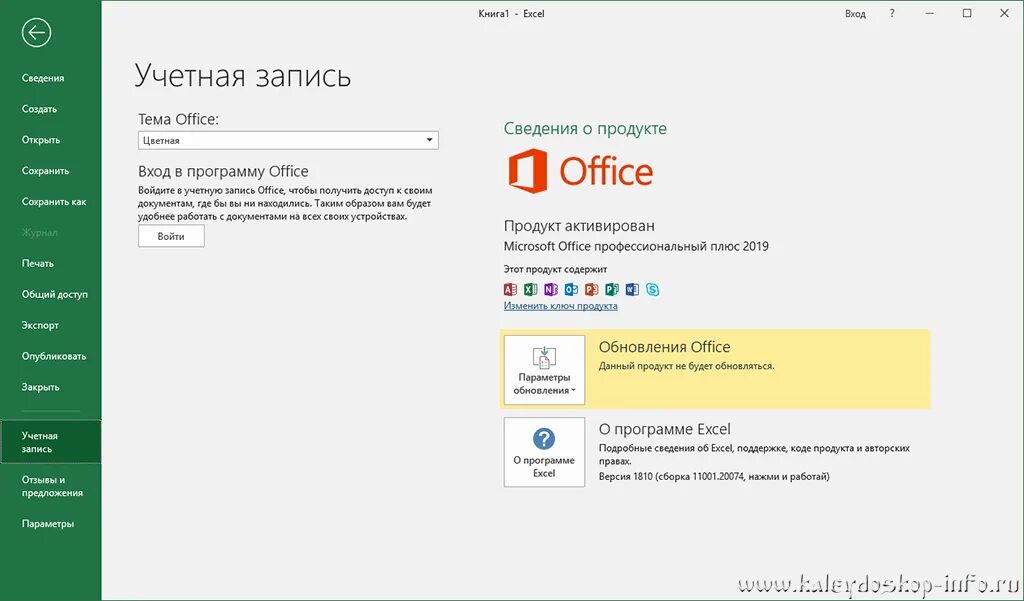The height and width of the screenshot is (601, 1024).
Task: Open the Сведения menu item
Action: tap(43, 78)
